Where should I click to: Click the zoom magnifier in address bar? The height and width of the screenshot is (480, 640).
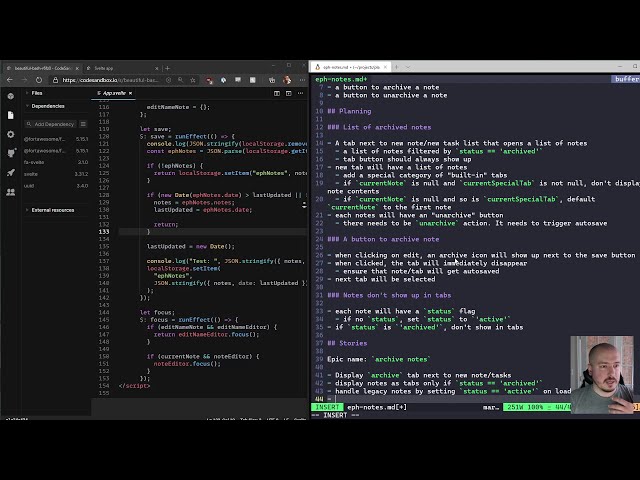point(180,80)
